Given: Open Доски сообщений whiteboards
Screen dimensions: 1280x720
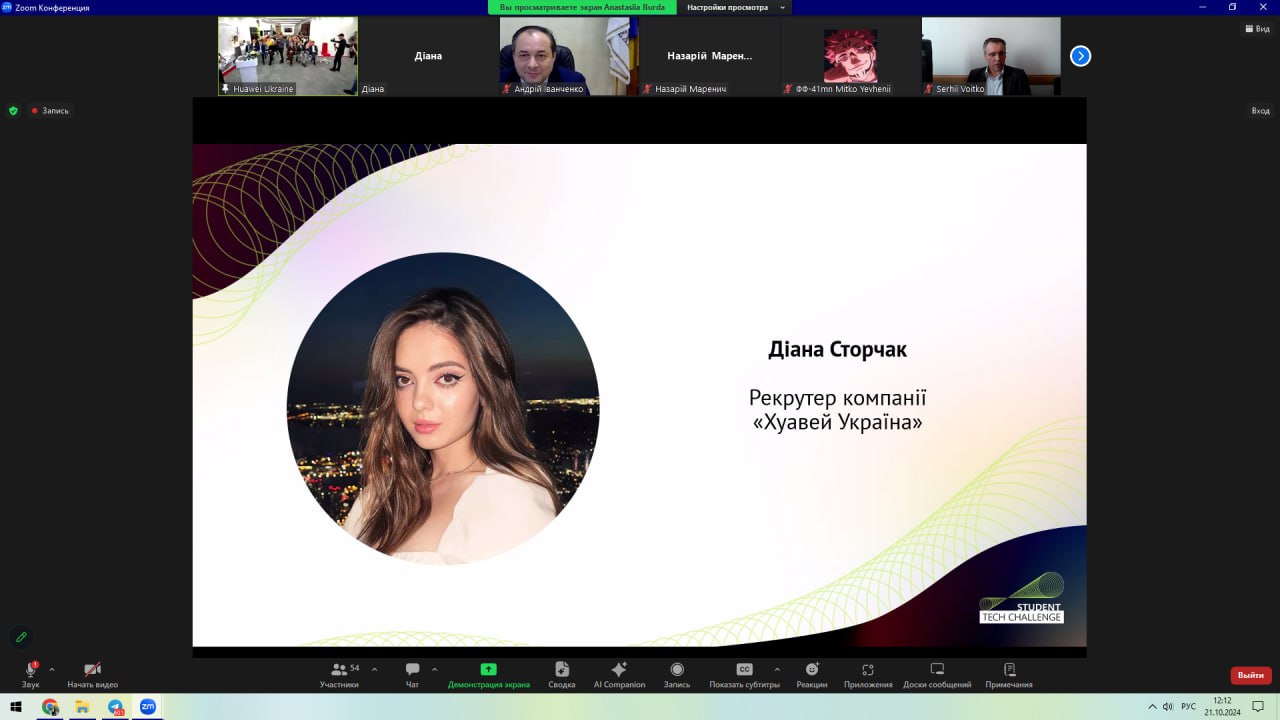Looking at the screenshot, I should coord(937,674).
